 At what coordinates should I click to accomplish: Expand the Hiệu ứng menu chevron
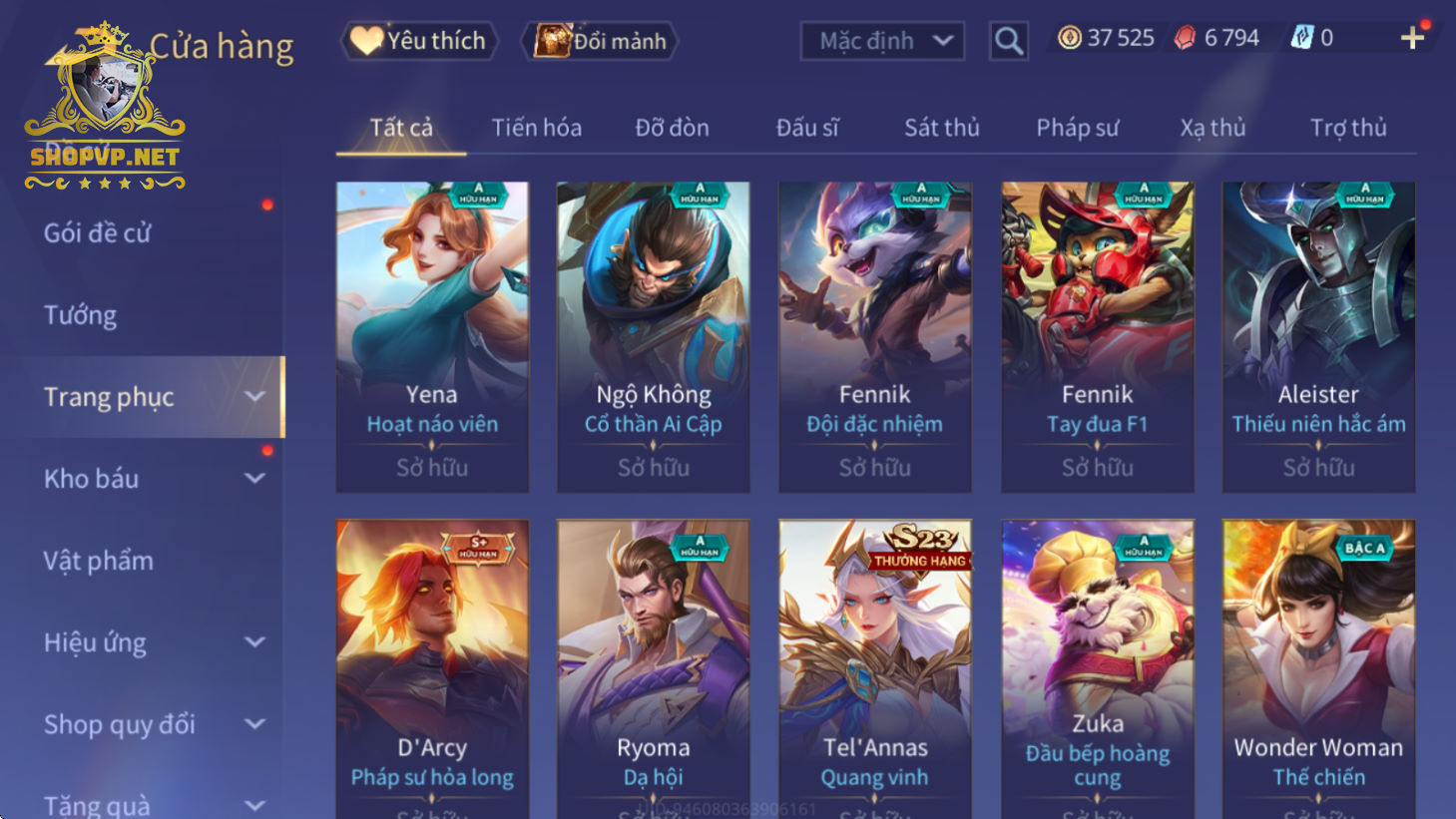tap(255, 642)
